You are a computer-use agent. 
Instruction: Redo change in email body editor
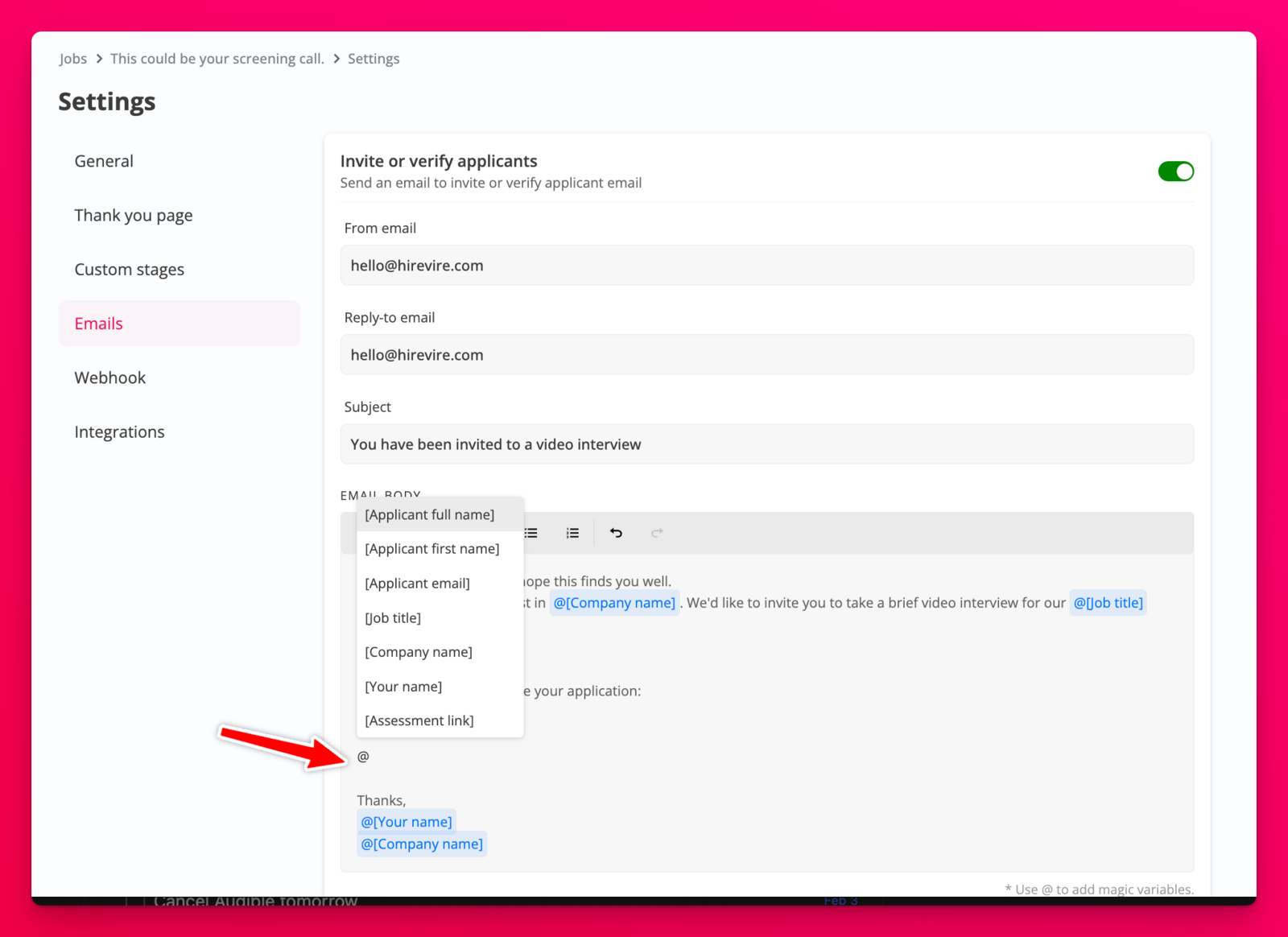tap(657, 532)
